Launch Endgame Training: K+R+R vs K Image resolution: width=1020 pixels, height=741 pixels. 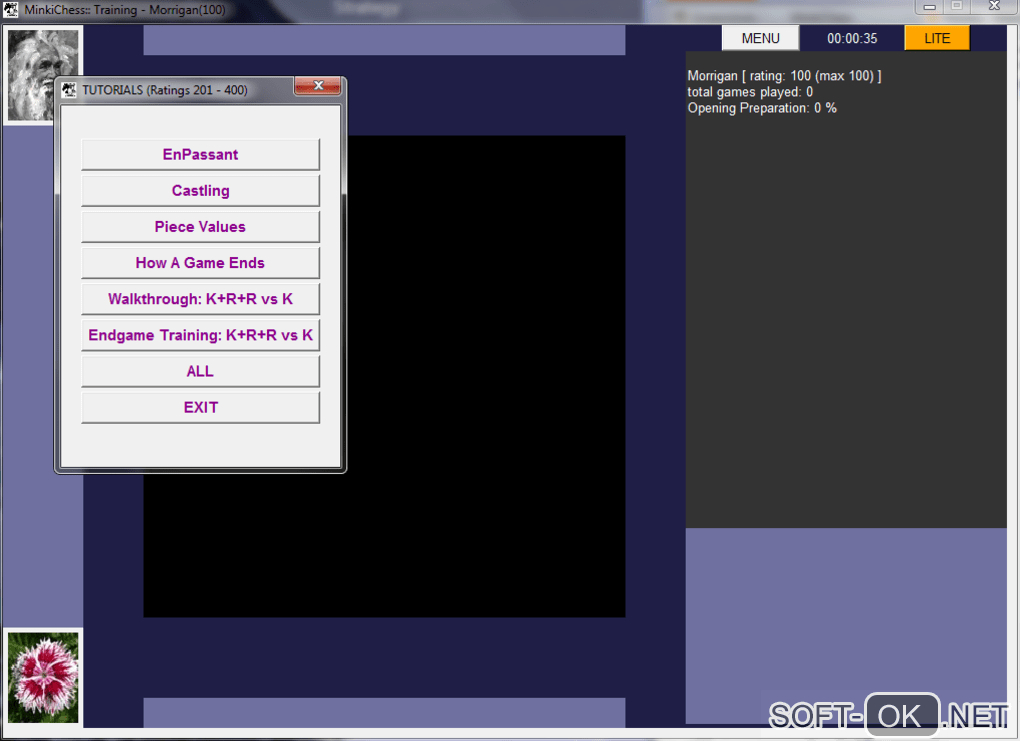click(200, 335)
